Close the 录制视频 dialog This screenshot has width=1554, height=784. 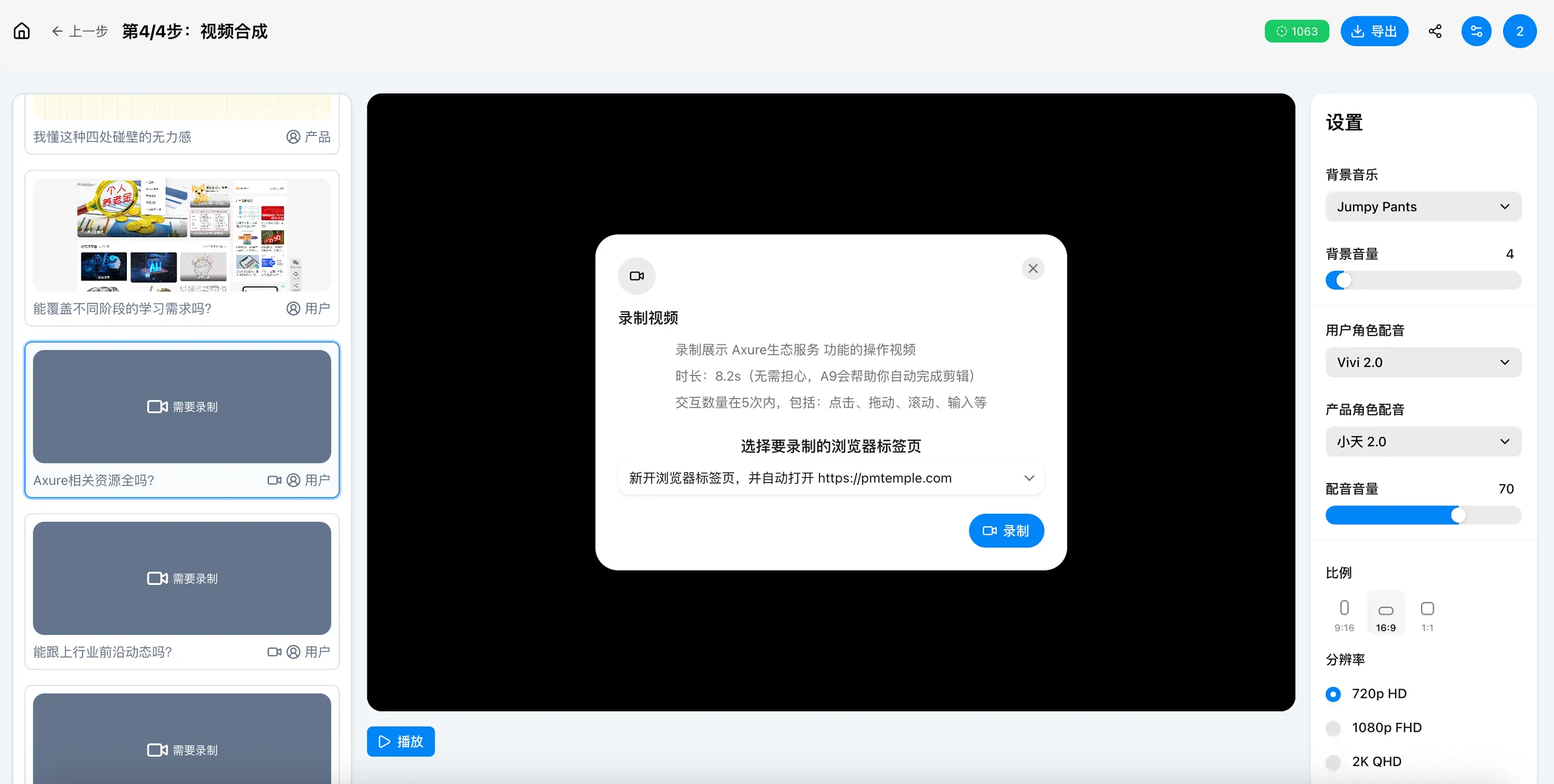point(1033,268)
